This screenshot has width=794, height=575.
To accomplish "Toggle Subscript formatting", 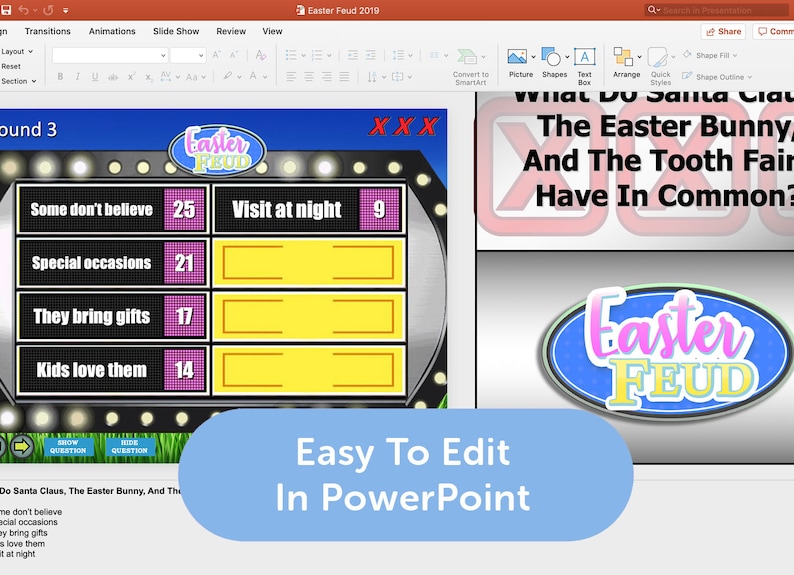I will (x=148, y=77).
